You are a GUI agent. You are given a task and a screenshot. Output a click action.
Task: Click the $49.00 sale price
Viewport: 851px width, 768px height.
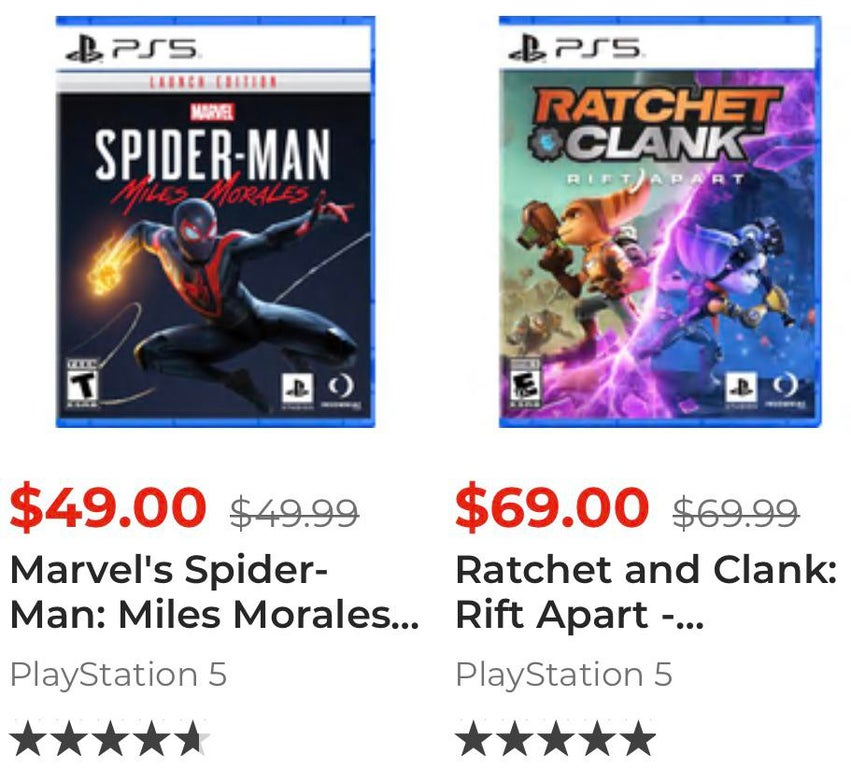108,508
